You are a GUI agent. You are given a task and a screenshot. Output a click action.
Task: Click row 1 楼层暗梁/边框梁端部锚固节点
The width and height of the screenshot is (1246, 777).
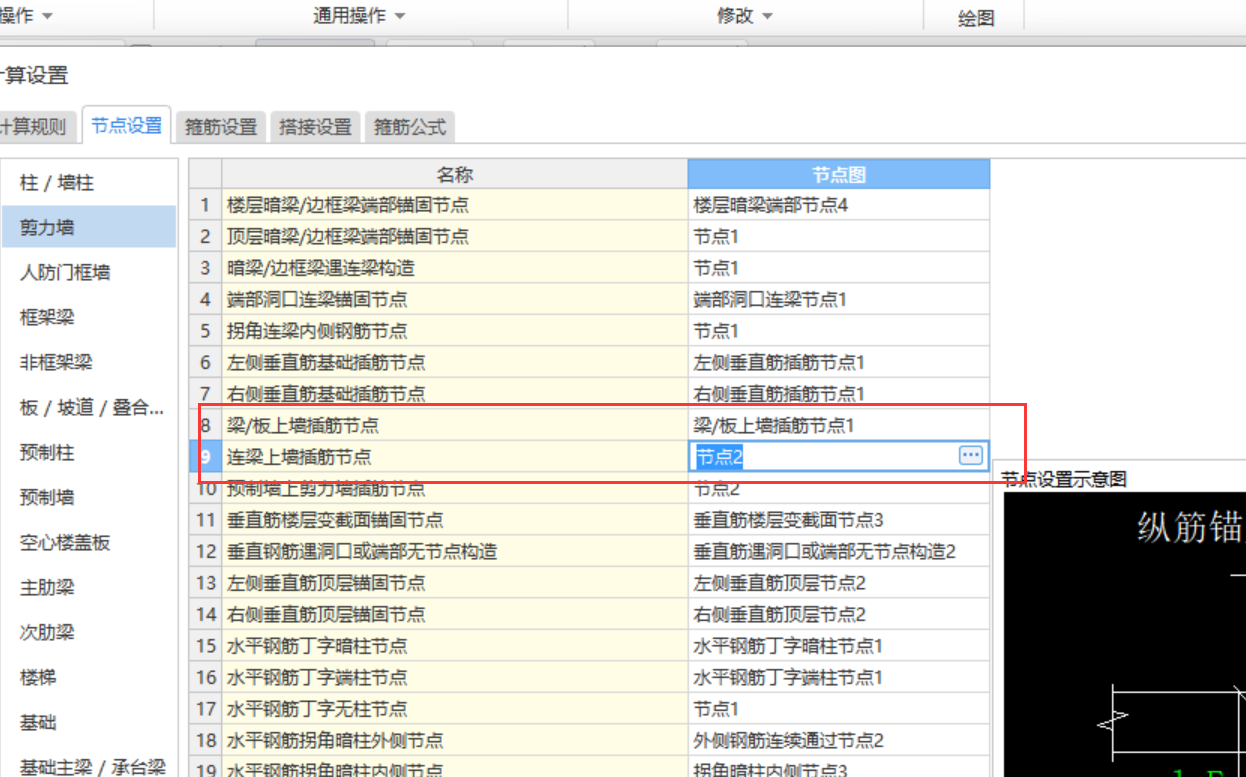[455, 205]
